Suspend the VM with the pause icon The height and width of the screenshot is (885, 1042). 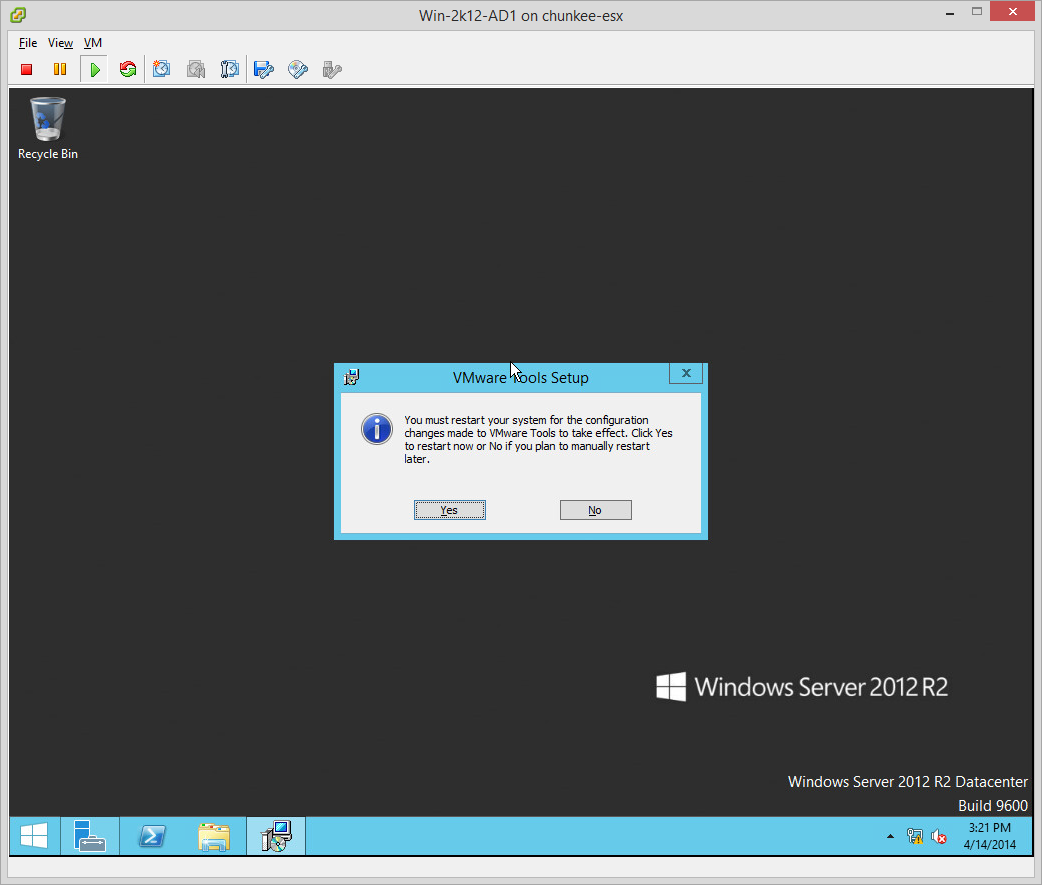(60, 69)
